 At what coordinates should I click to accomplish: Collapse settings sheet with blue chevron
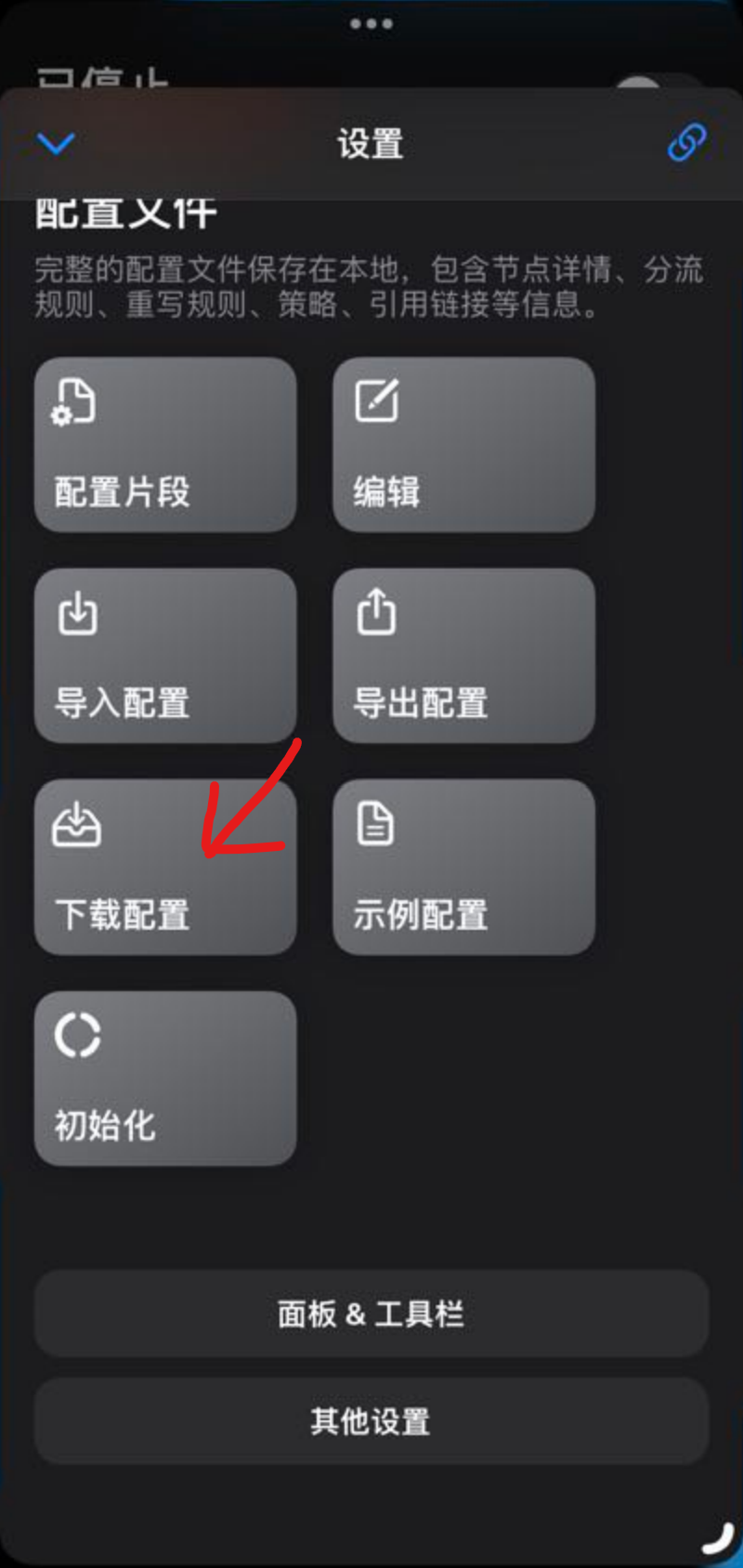coord(56,144)
